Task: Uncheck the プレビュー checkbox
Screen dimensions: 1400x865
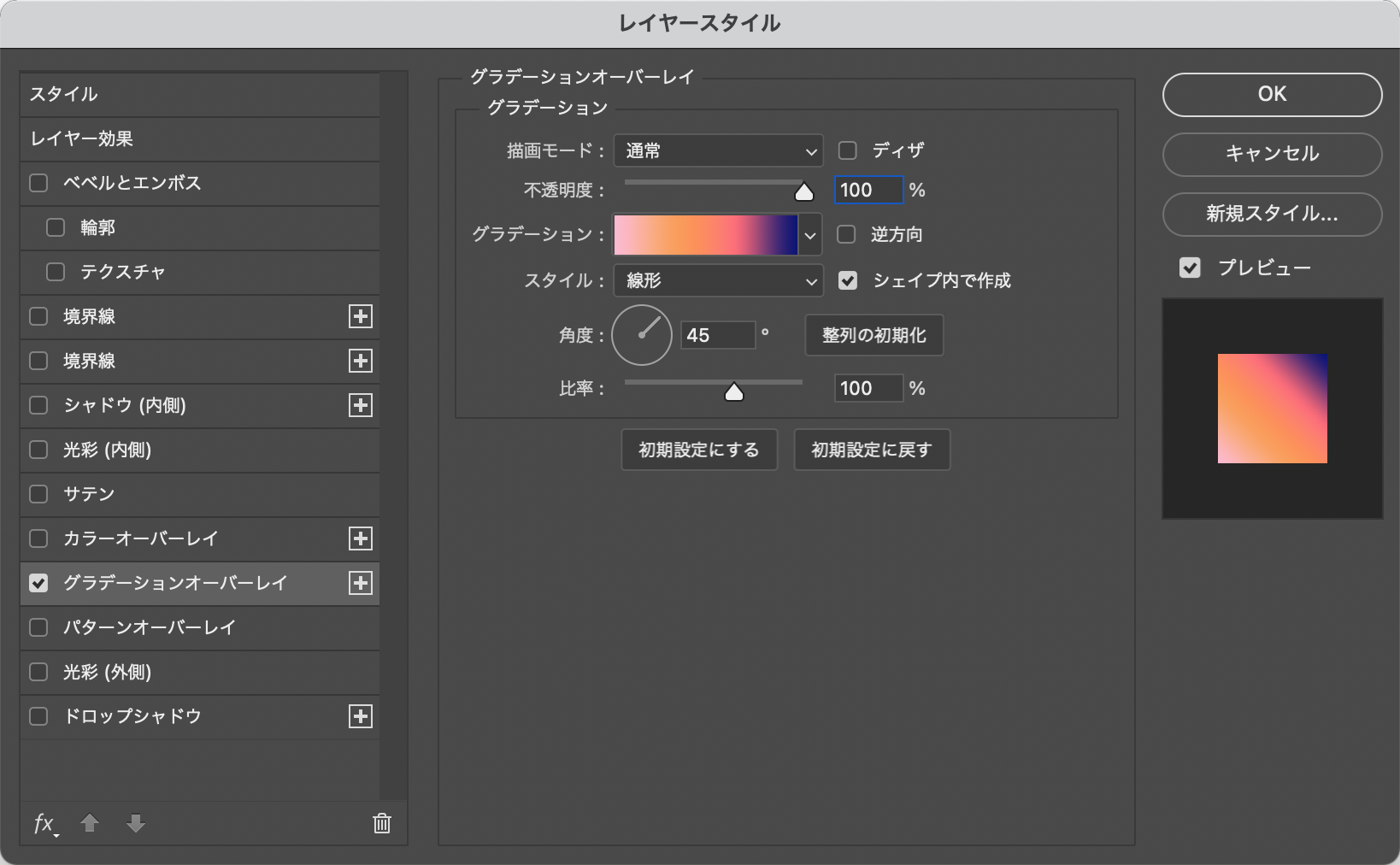Action: 1190,268
